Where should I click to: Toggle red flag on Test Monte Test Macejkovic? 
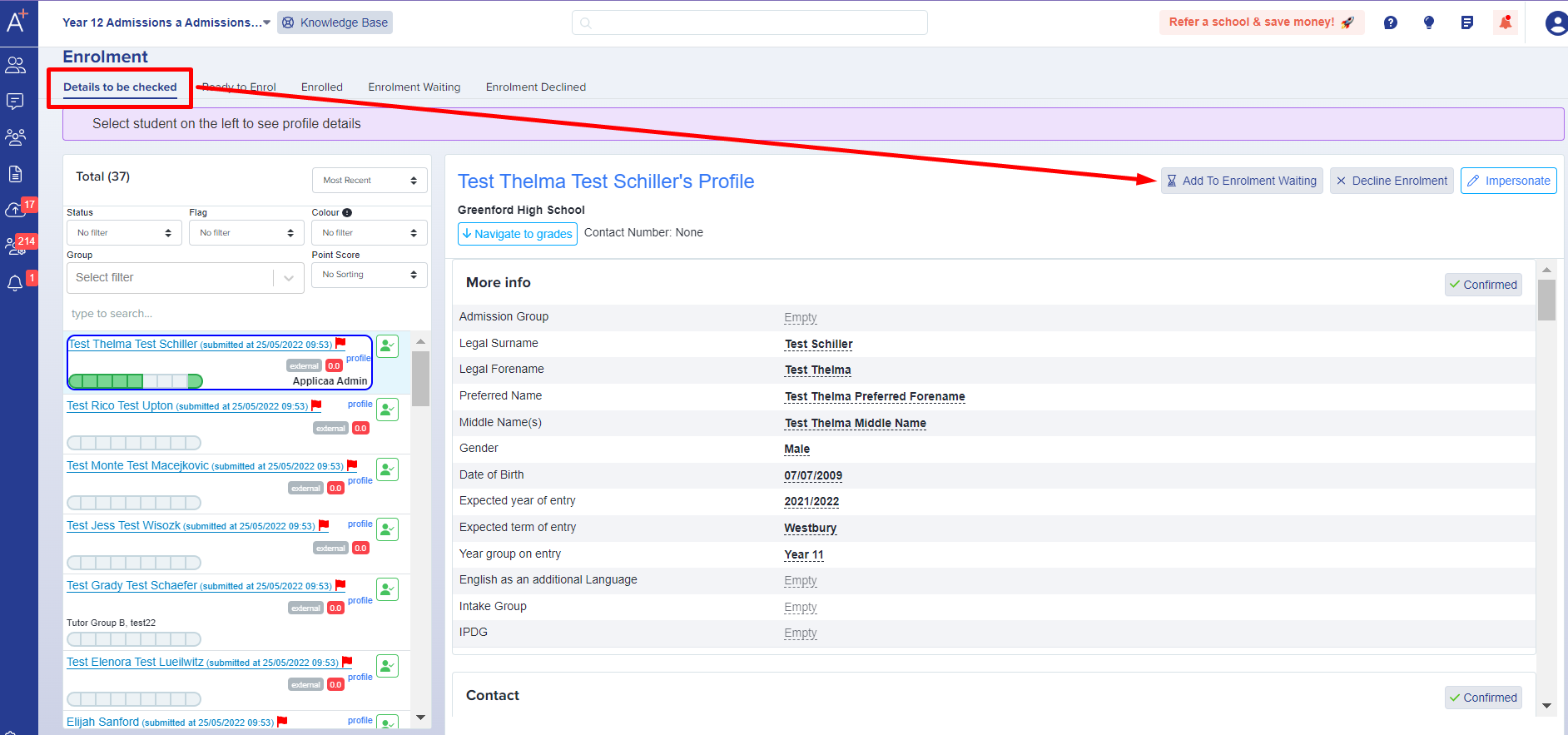[352, 465]
